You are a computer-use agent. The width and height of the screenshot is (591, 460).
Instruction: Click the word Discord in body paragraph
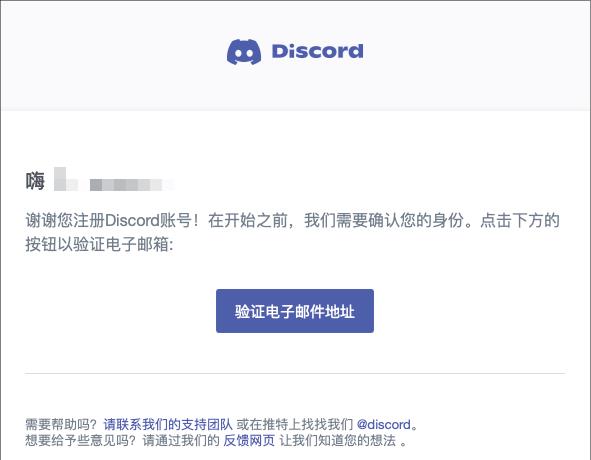(x=132, y=220)
